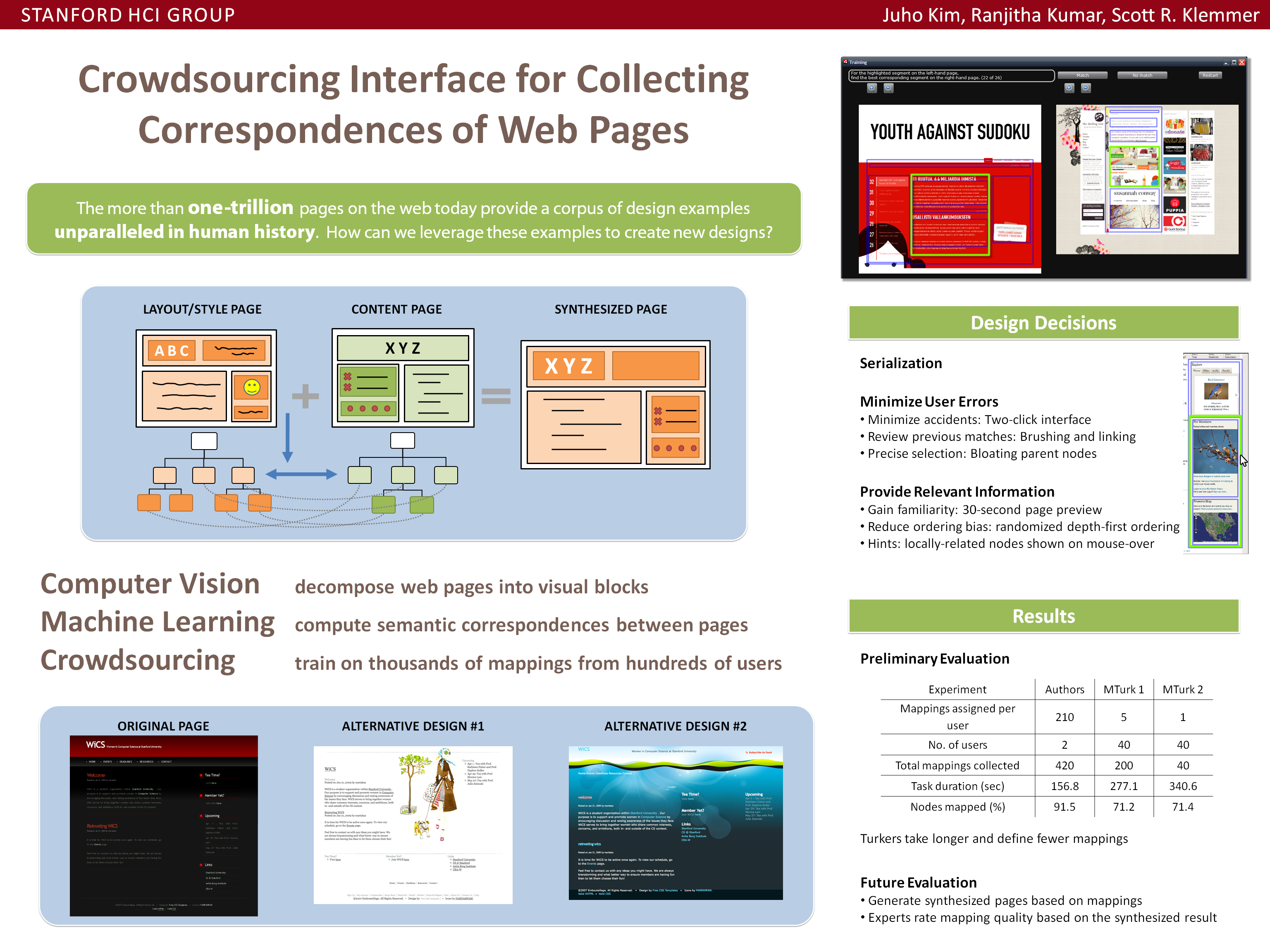Zoom out on the left-hand page
The height and width of the screenshot is (952, 1270).
[x=888, y=88]
